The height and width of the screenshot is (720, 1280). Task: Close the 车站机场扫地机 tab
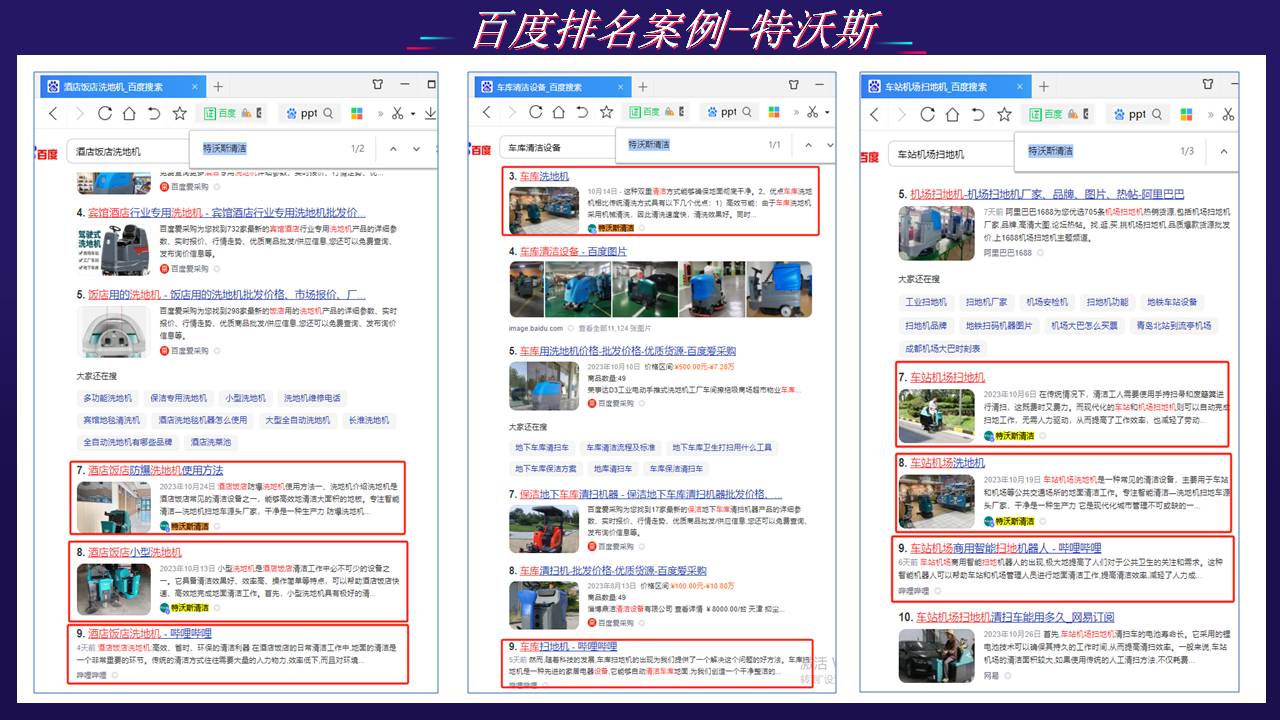(x=1019, y=87)
